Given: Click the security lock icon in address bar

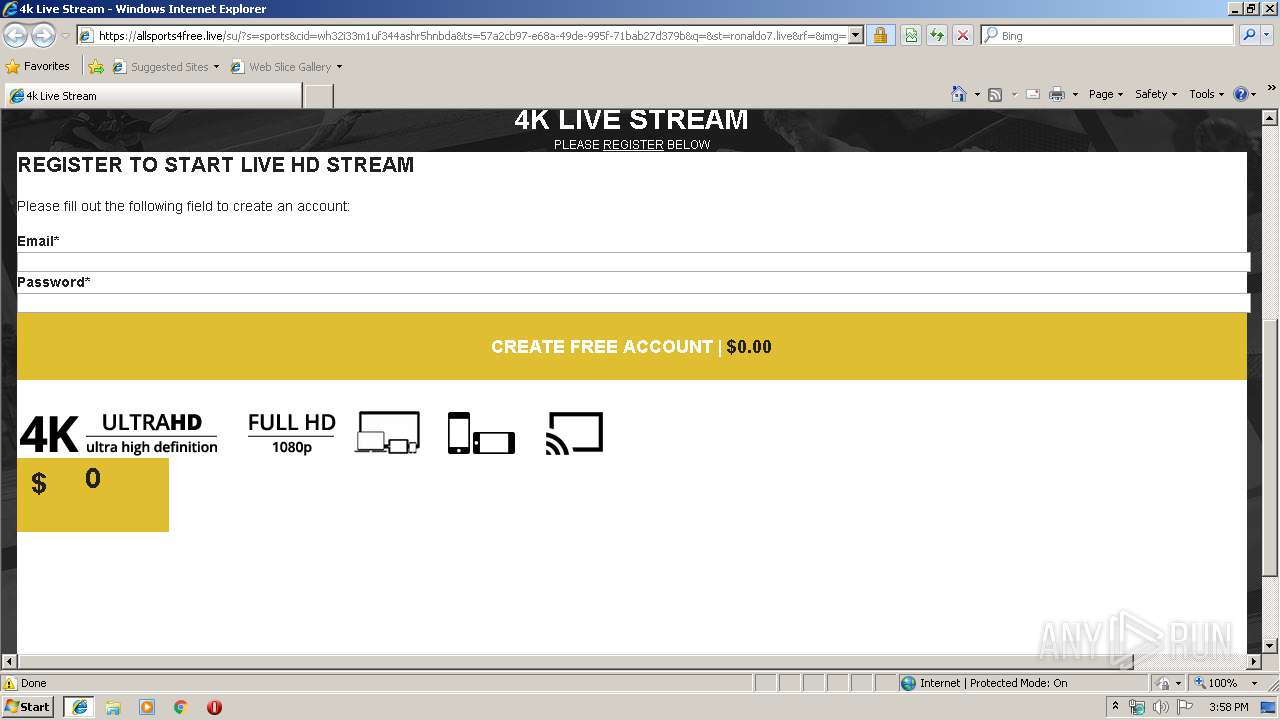Looking at the screenshot, I should tap(880, 35).
